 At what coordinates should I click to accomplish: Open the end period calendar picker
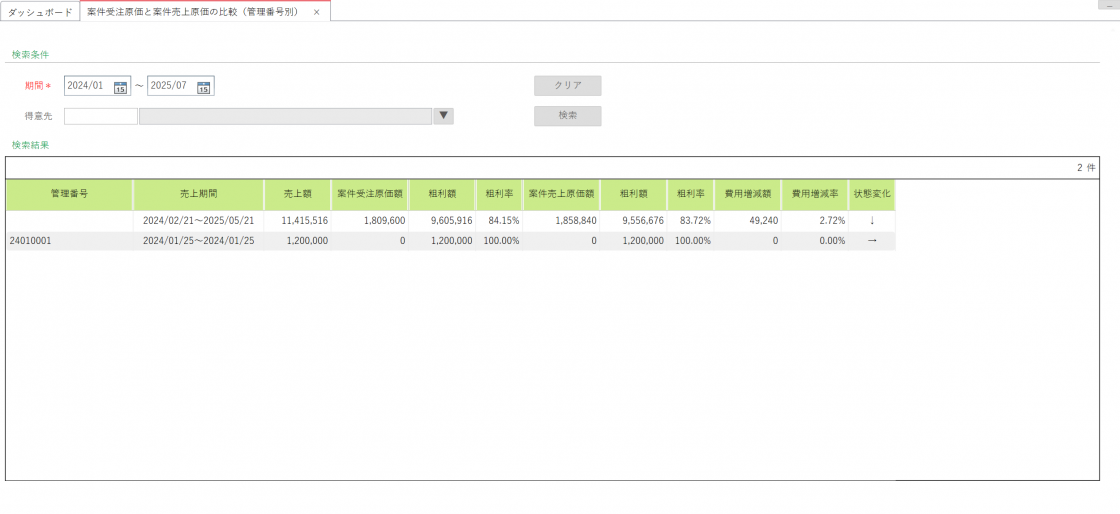point(204,87)
